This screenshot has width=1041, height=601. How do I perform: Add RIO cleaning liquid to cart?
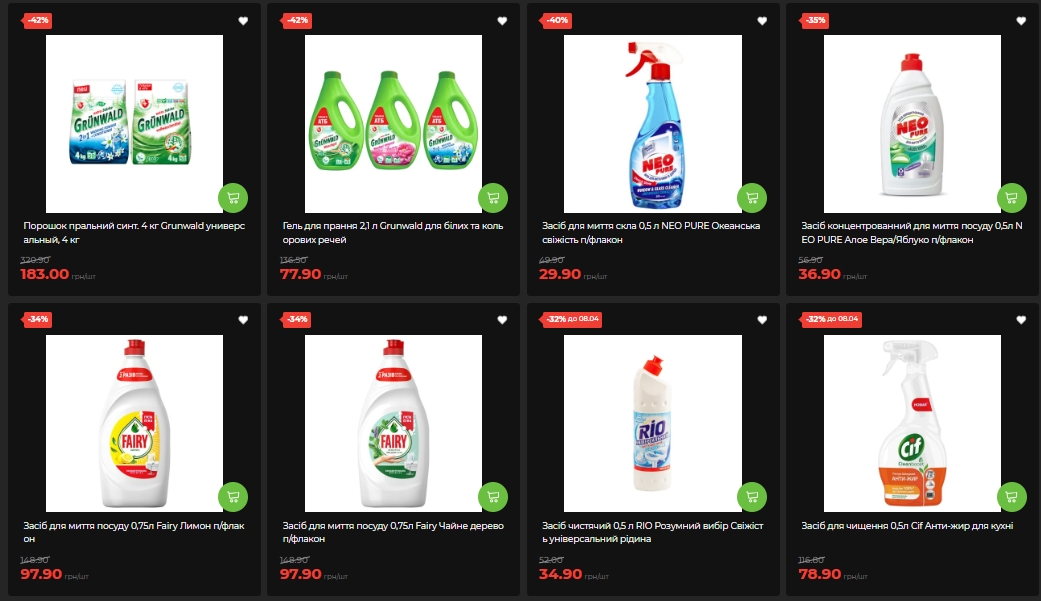(x=752, y=497)
